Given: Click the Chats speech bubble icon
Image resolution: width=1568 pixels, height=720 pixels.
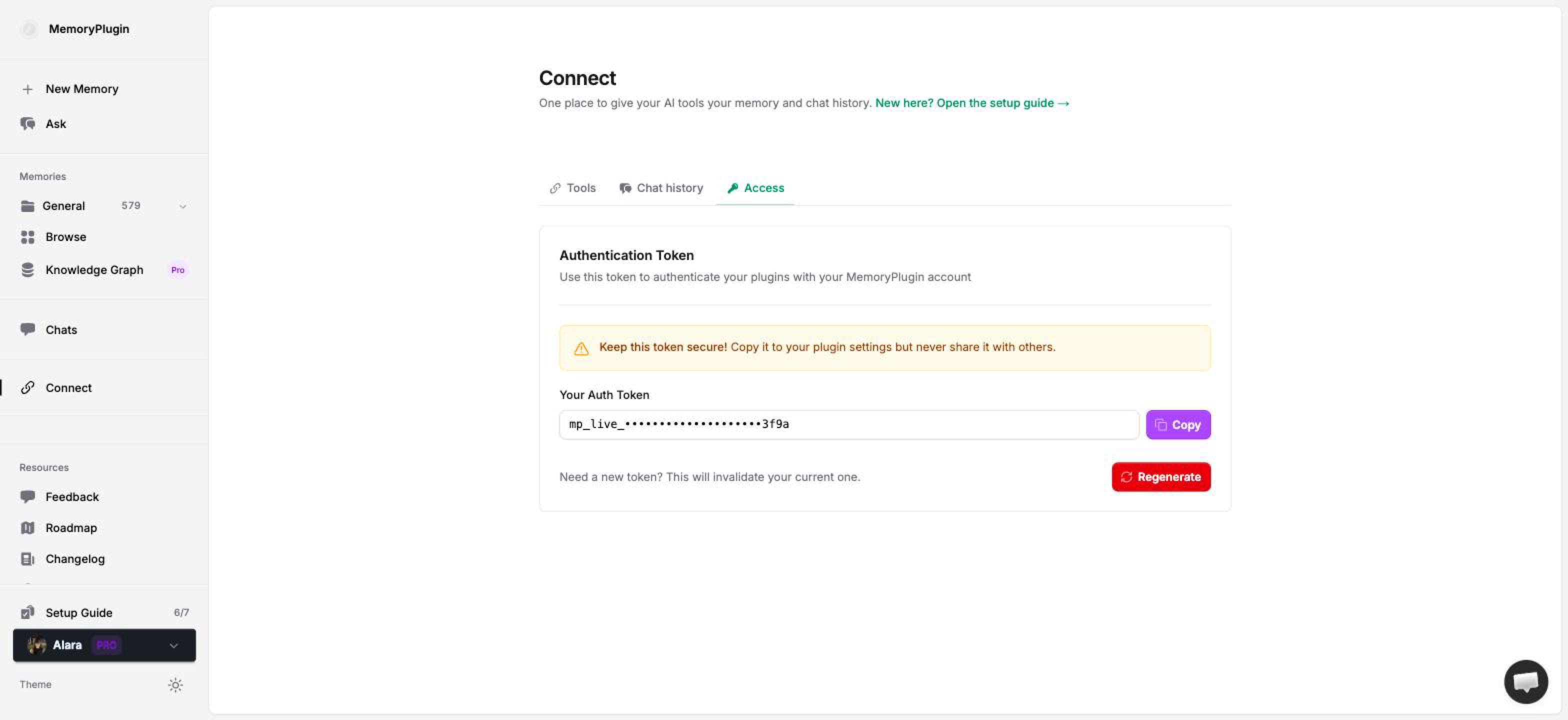Looking at the screenshot, I should (x=27, y=329).
